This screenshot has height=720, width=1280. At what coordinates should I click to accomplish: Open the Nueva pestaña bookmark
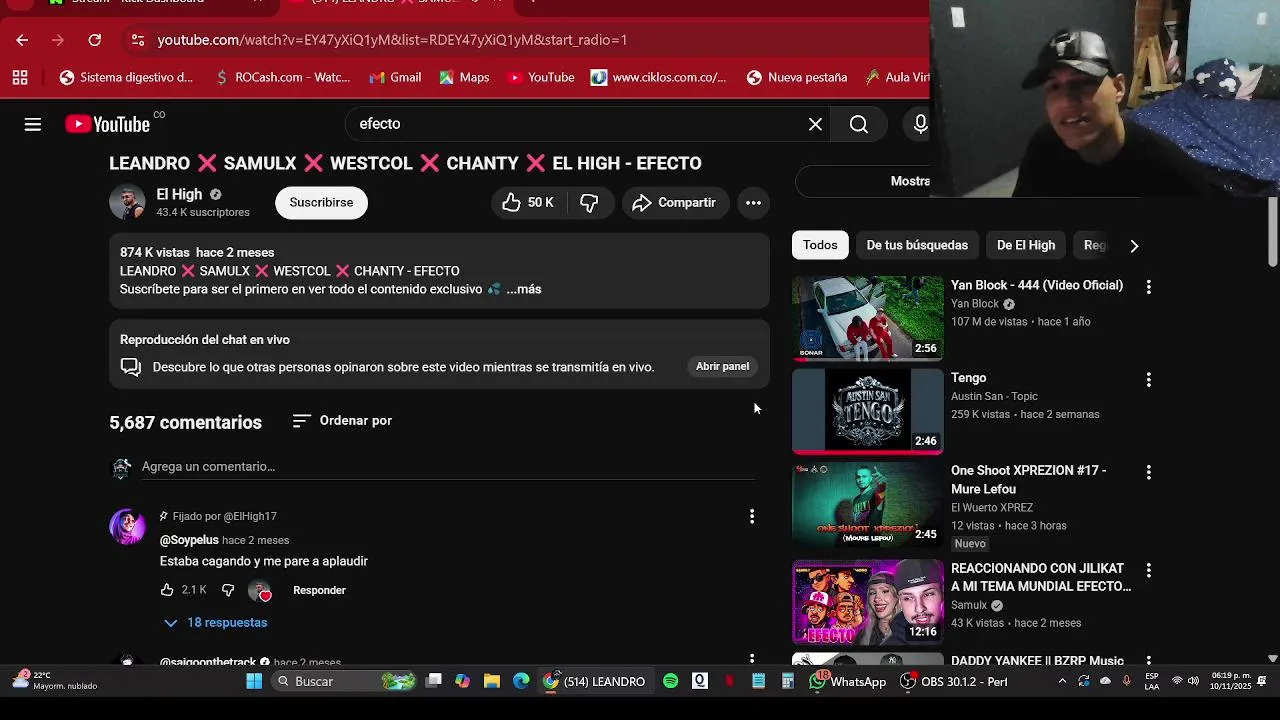click(x=797, y=77)
